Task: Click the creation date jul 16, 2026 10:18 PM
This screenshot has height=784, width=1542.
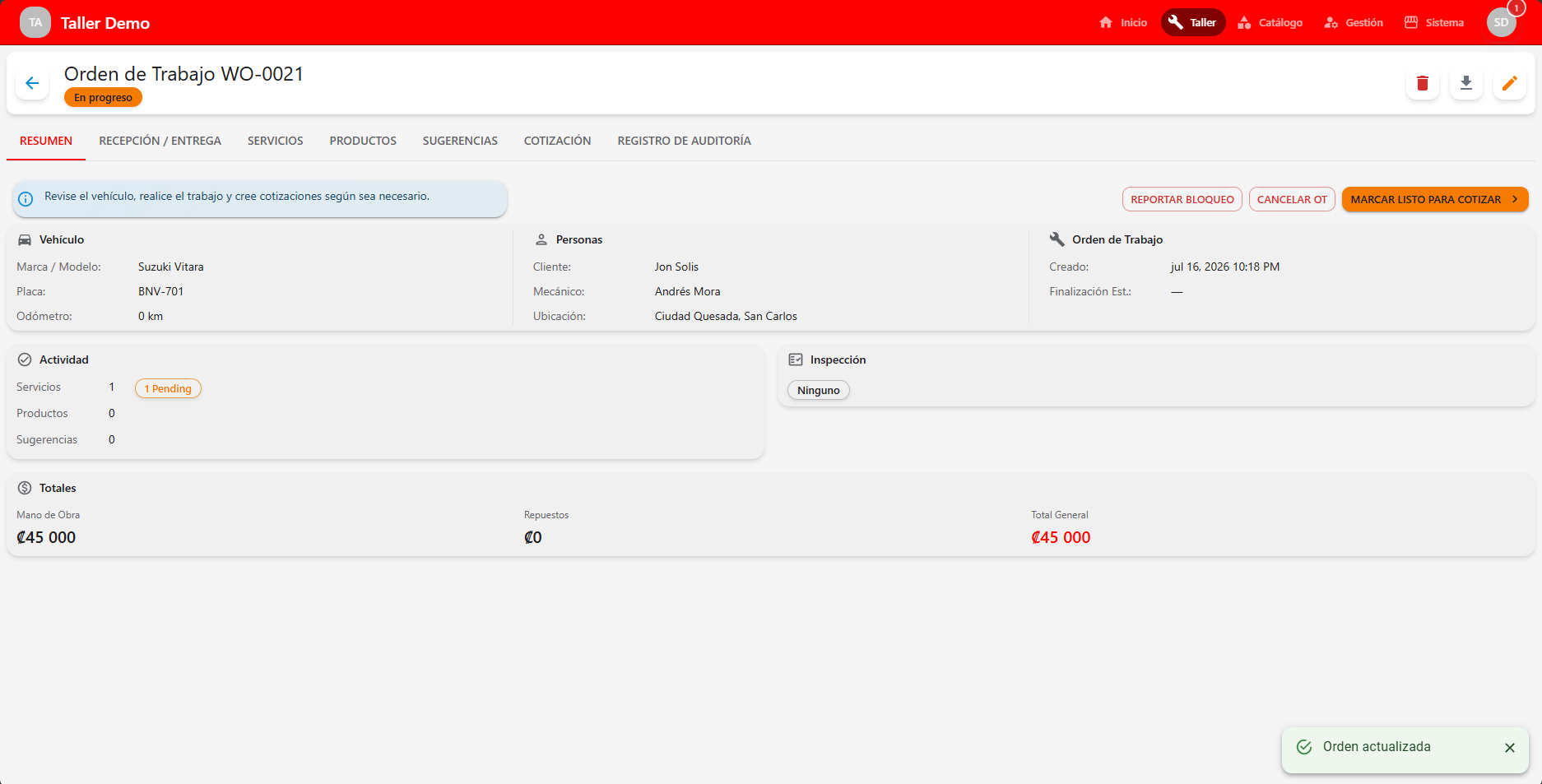Action: click(x=1225, y=267)
